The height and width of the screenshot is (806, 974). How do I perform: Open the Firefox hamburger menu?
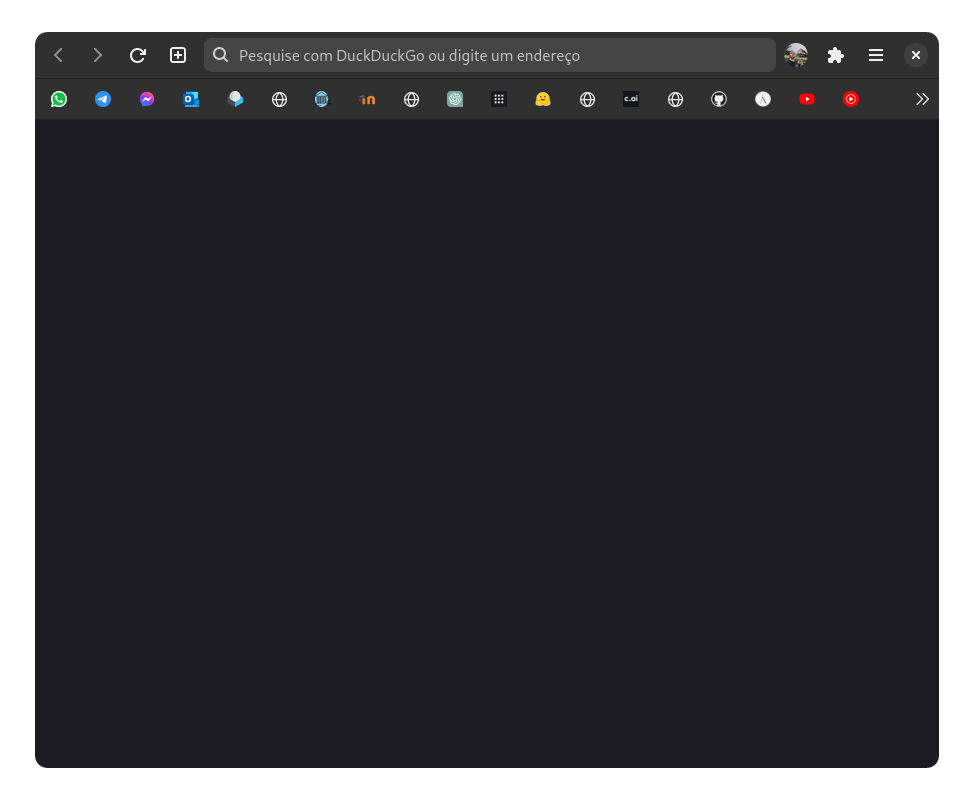[x=876, y=55]
